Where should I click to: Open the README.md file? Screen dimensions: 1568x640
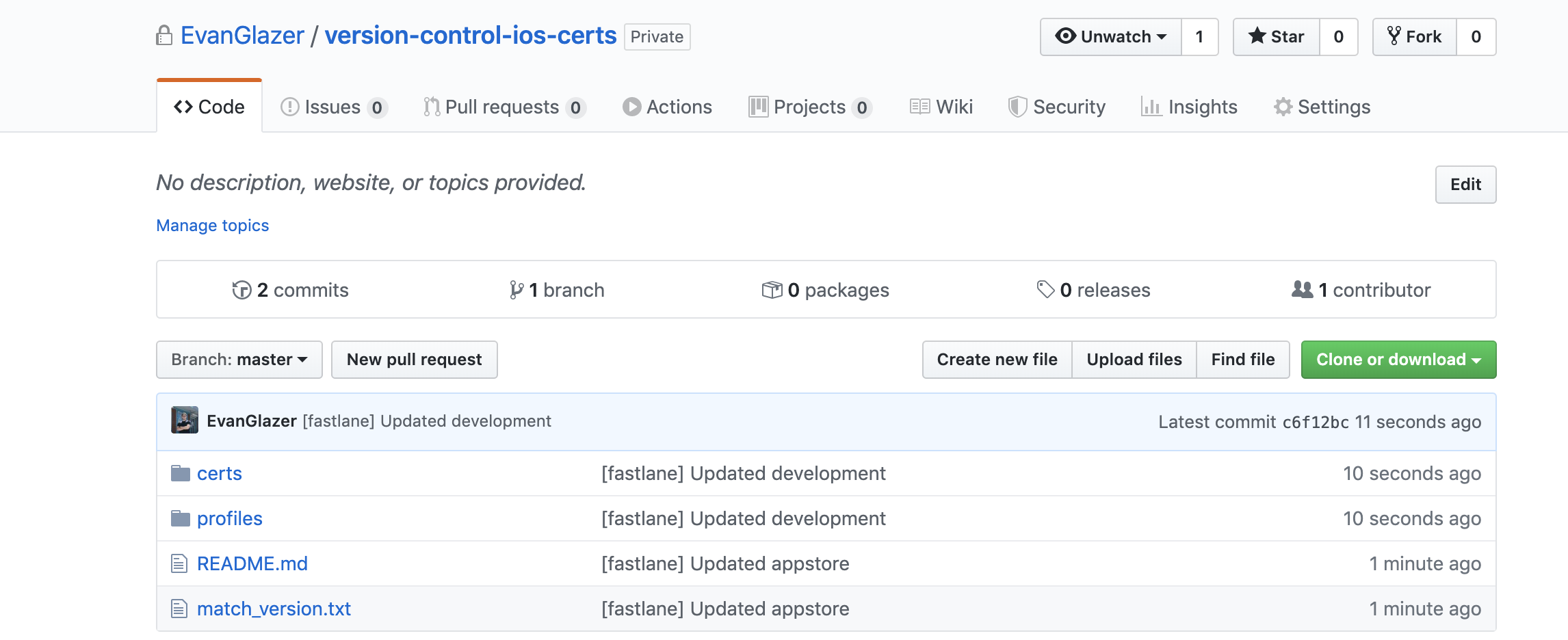tap(252, 563)
